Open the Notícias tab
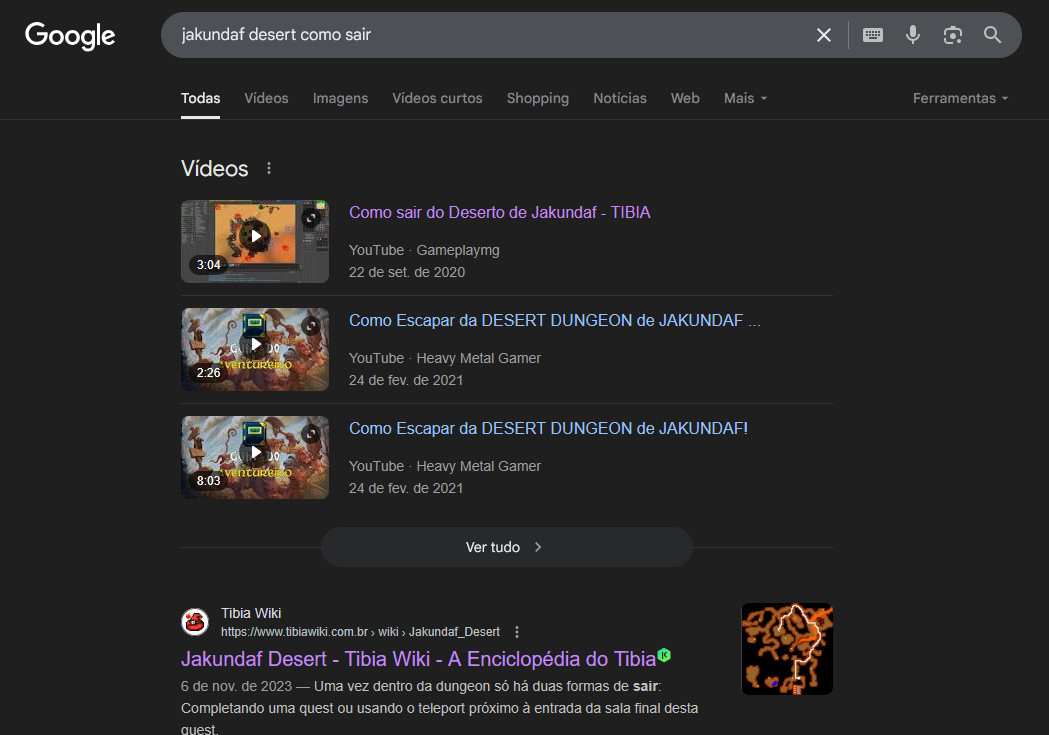 click(x=620, y=98)
